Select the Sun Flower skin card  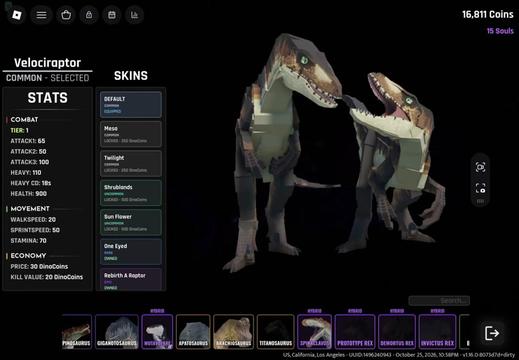131,222
